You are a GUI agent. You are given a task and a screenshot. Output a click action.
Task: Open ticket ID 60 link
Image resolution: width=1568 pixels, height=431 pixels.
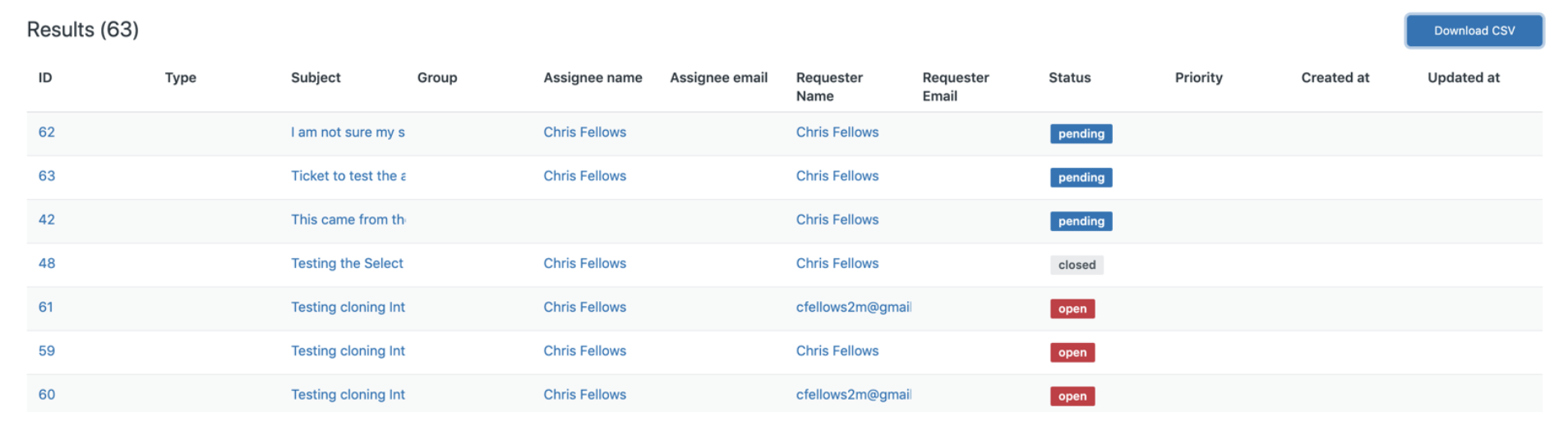point(47,395)
